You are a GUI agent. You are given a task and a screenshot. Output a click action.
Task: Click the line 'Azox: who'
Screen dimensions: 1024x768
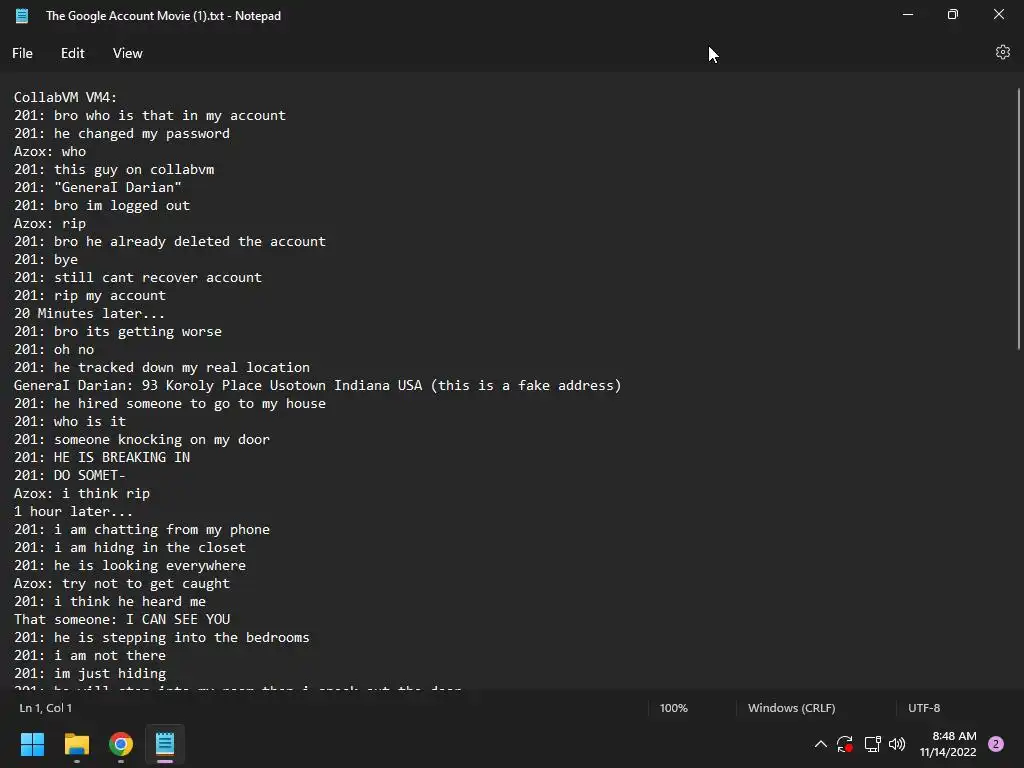click(50, 152)
